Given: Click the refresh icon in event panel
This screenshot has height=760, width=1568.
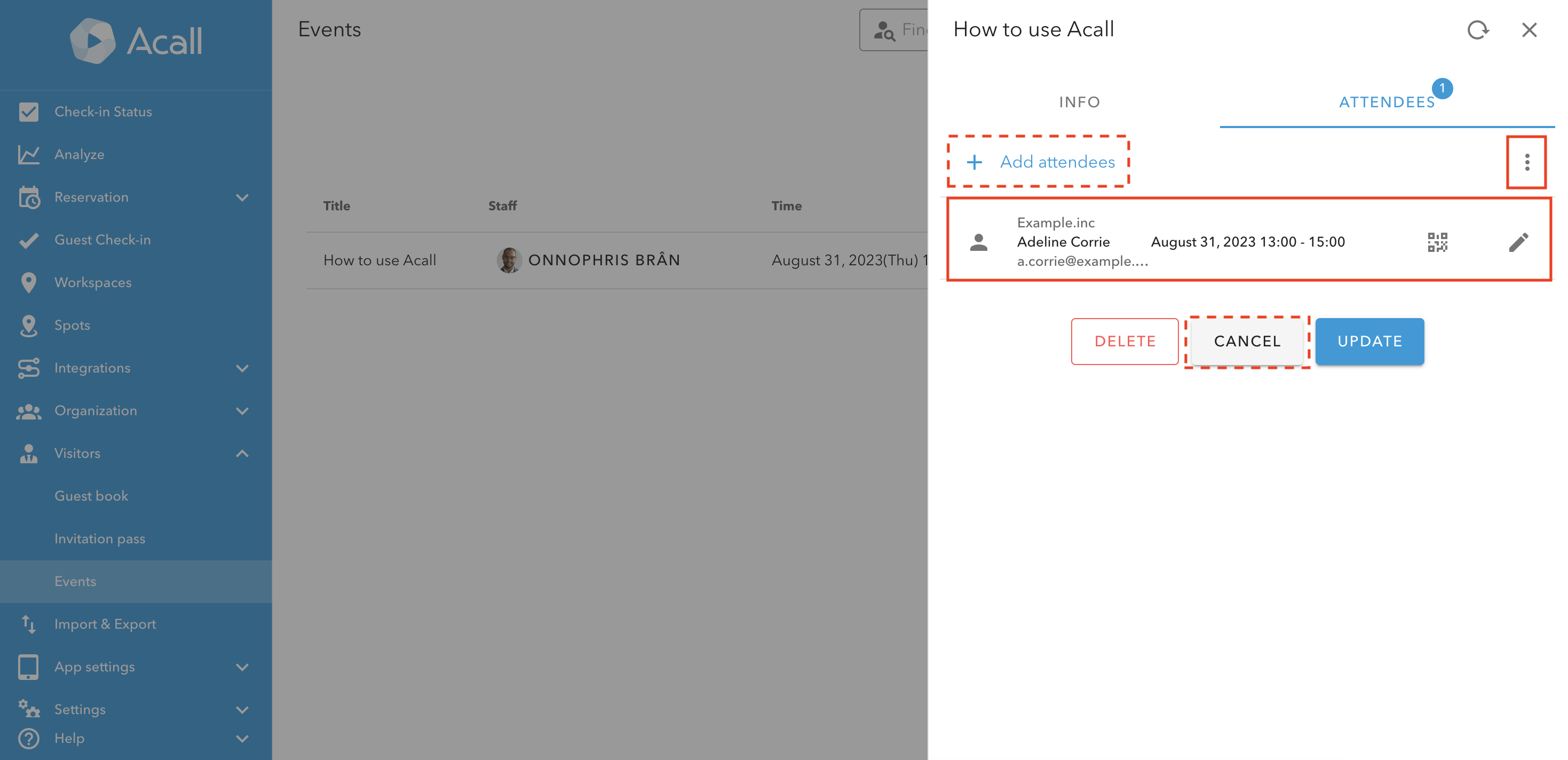Looking at the screenshot, I should (1477, 29).
